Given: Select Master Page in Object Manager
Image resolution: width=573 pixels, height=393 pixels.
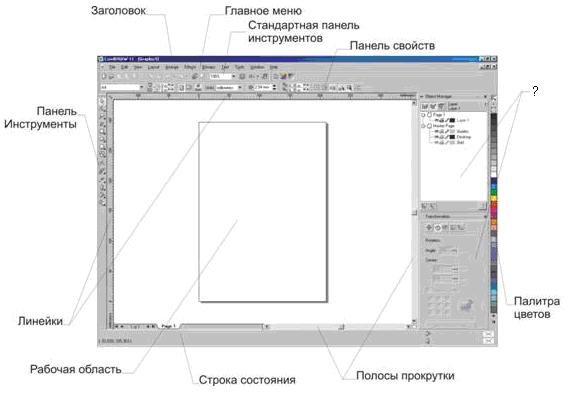Looking at the screenshot, I should tap(443, 126).
